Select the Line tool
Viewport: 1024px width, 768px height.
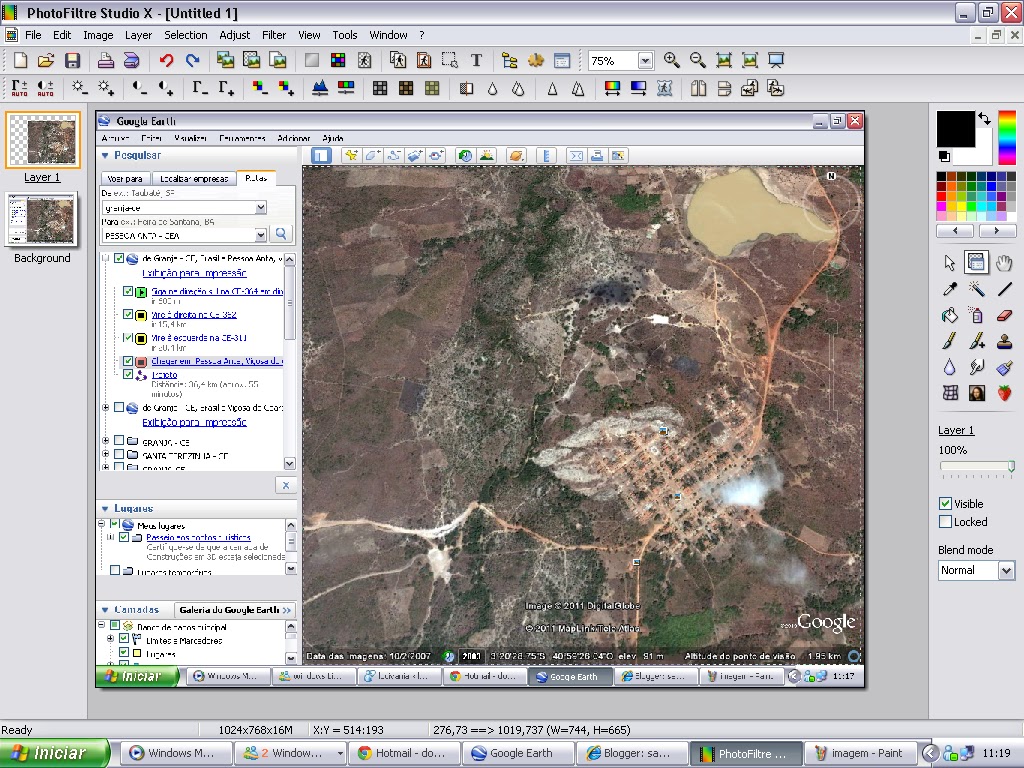[1004, 289]
